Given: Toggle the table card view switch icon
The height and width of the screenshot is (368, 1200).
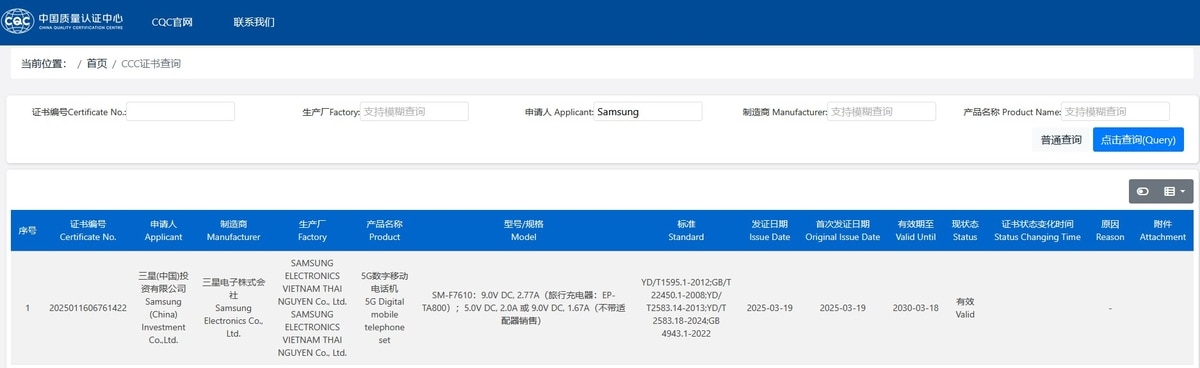Looking at the screenshot, I should coord(1142,191).
